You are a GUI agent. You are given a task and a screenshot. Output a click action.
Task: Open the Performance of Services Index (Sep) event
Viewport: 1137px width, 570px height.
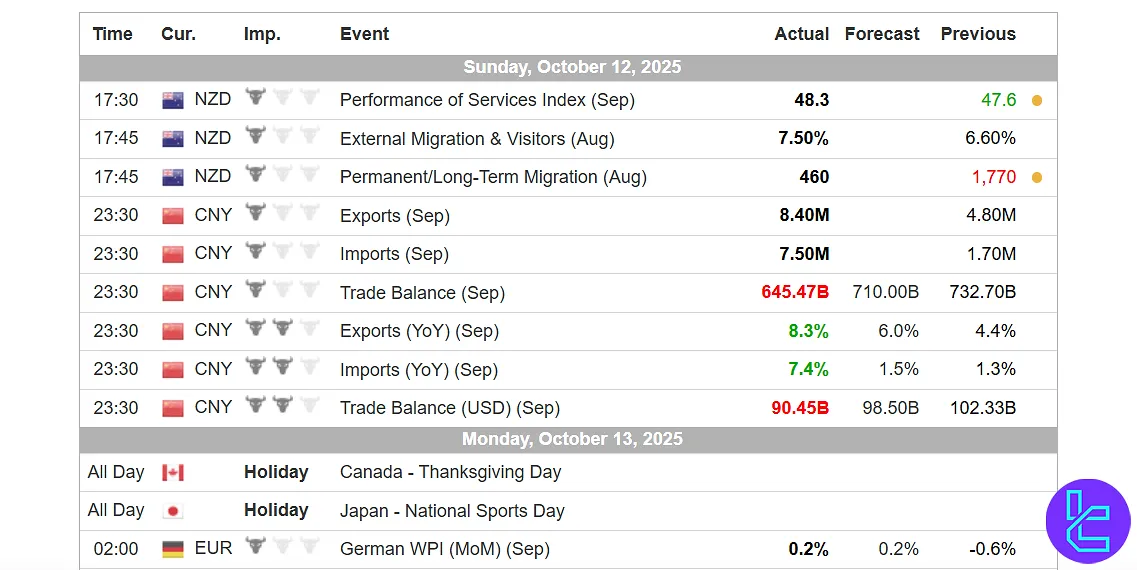click(x=487, y=100)
